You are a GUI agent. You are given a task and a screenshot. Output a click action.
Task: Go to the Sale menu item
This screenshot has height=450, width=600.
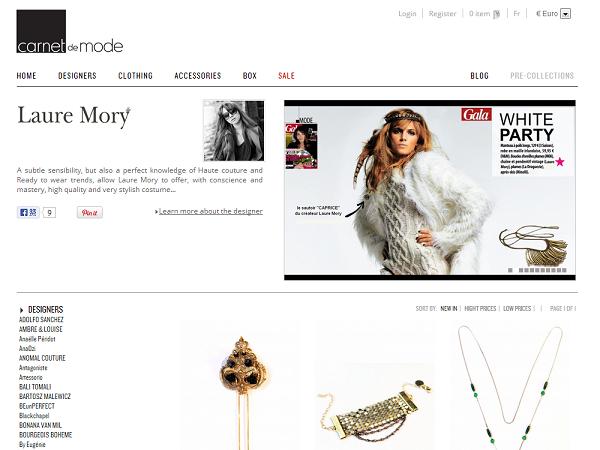coord(286,76)
